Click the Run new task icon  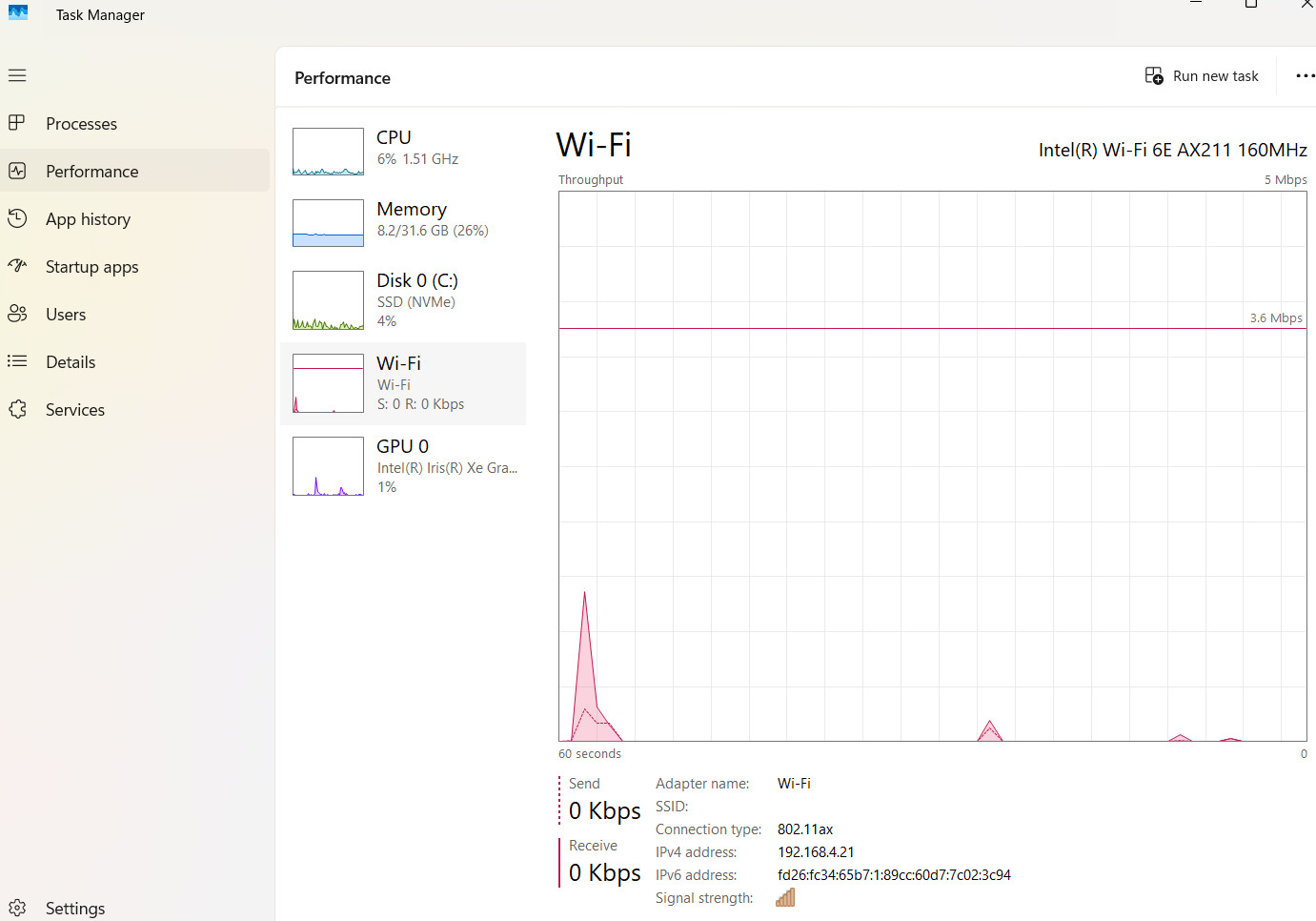point(1154,76)
